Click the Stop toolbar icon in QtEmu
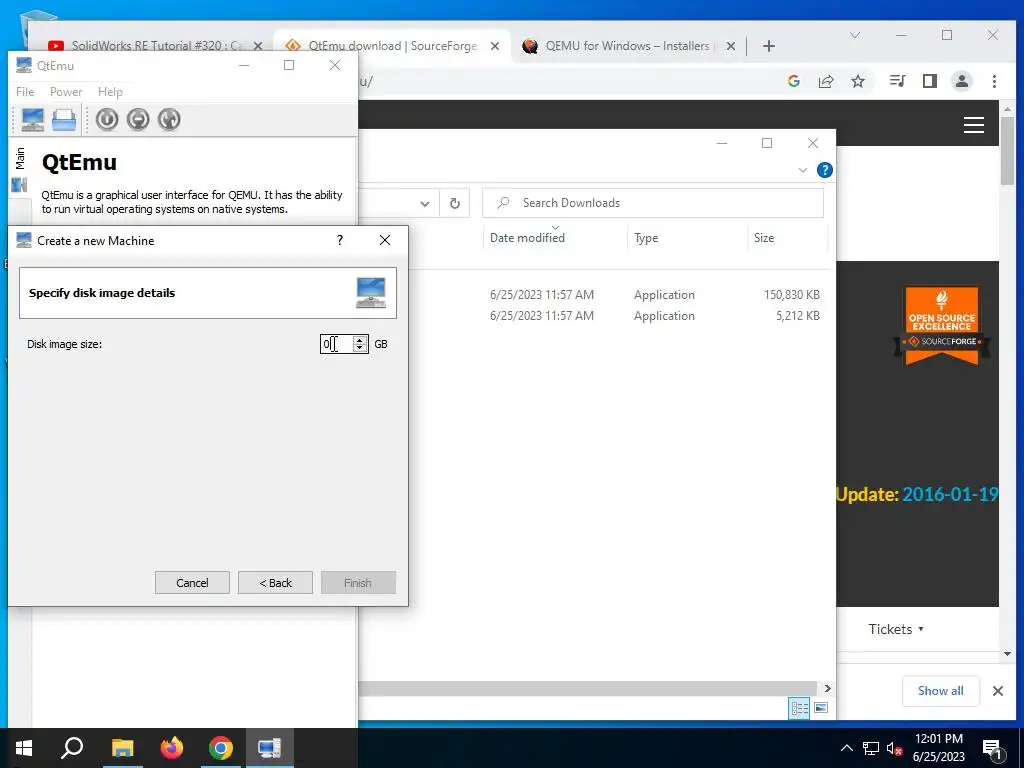1024x768 pixels. 138,120
